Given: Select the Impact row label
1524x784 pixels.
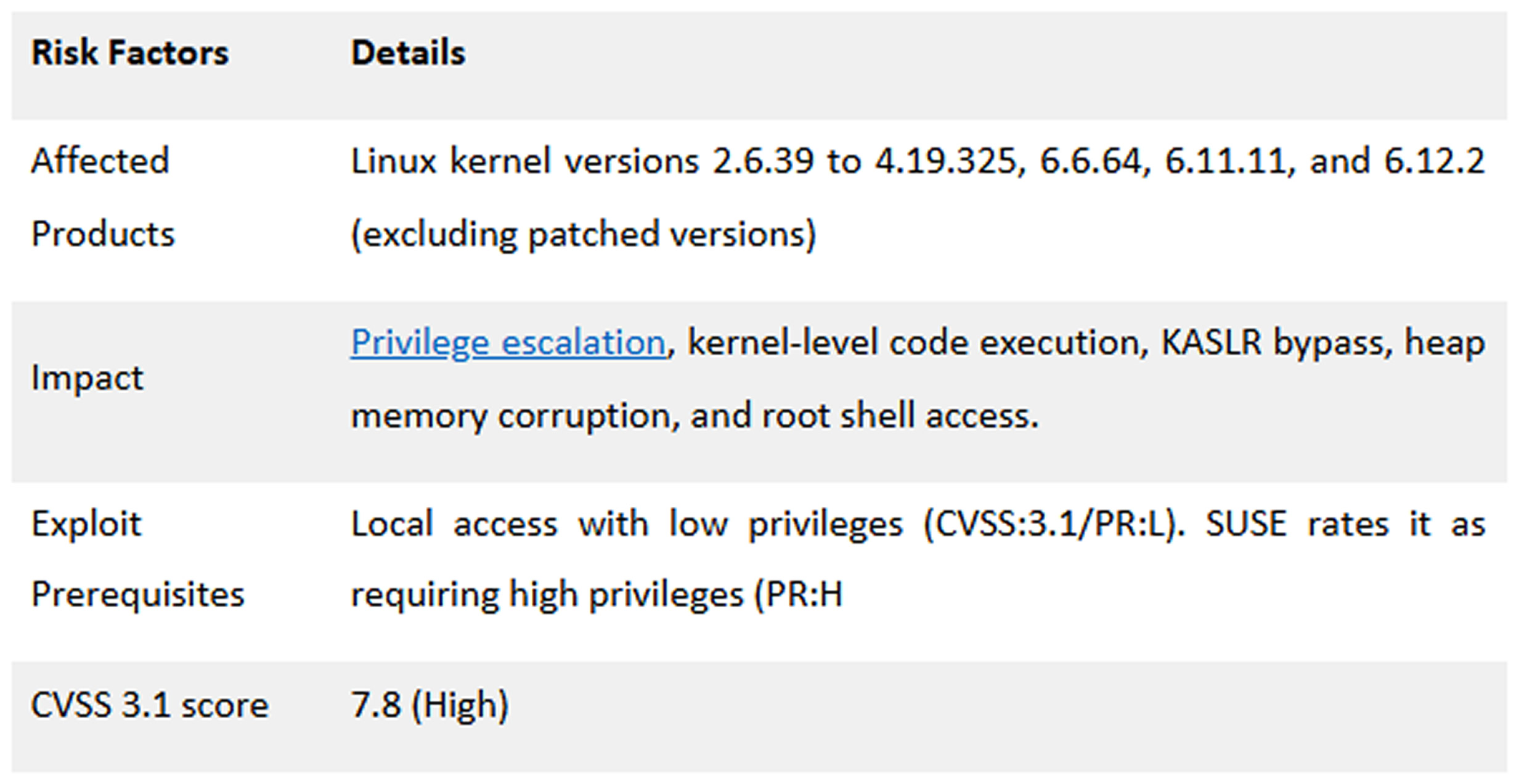Looking at the screenshot, I should click(x=87, y=377).
